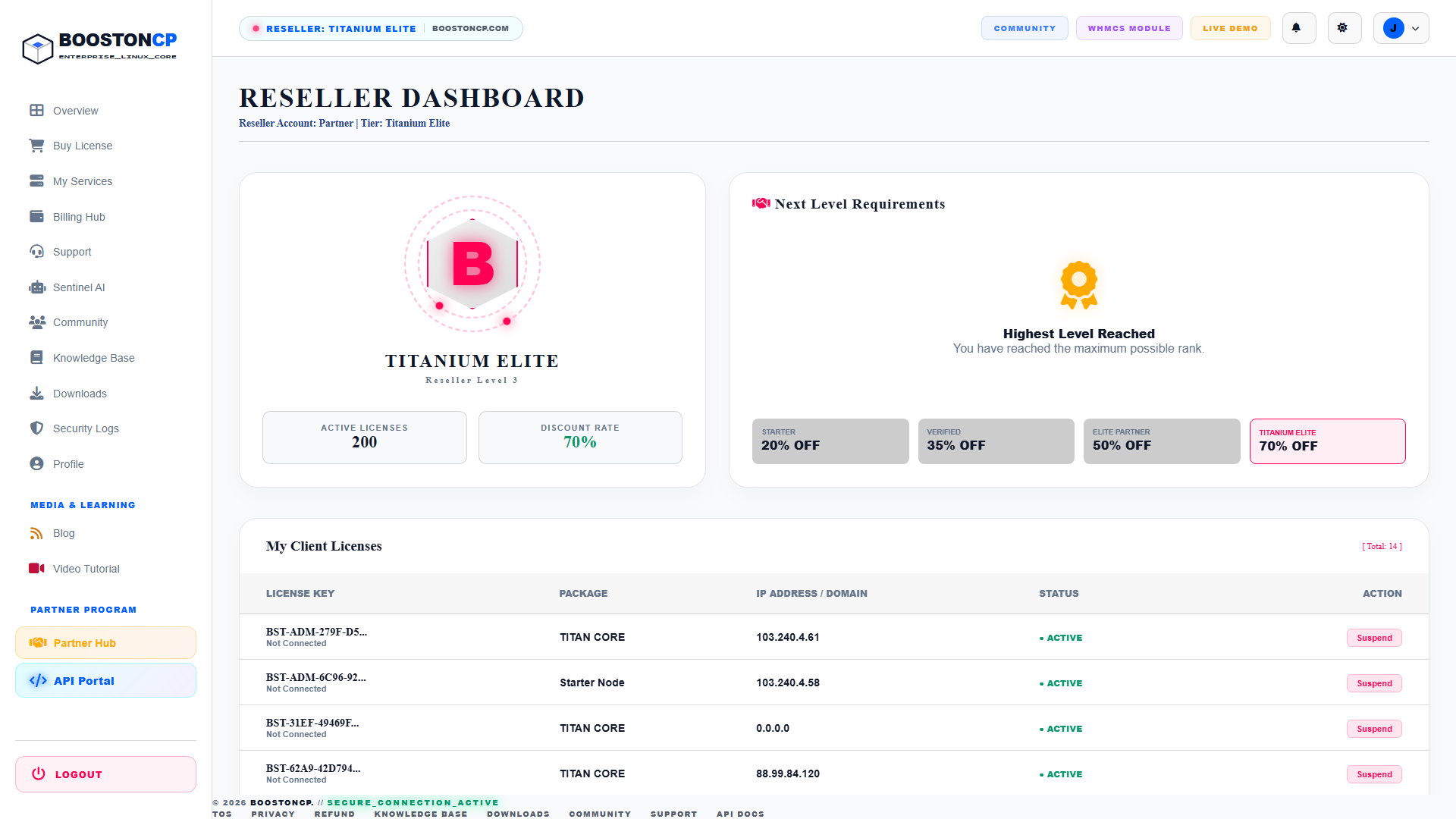Image resolution: width=1456 pixels, height=819 pixels.
Task: Click the Video Tutorial camera icon
Action: tap(36, 569)
